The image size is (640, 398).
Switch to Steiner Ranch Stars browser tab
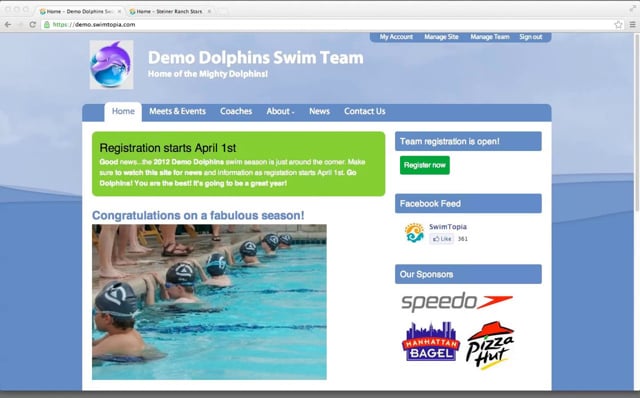169,11
